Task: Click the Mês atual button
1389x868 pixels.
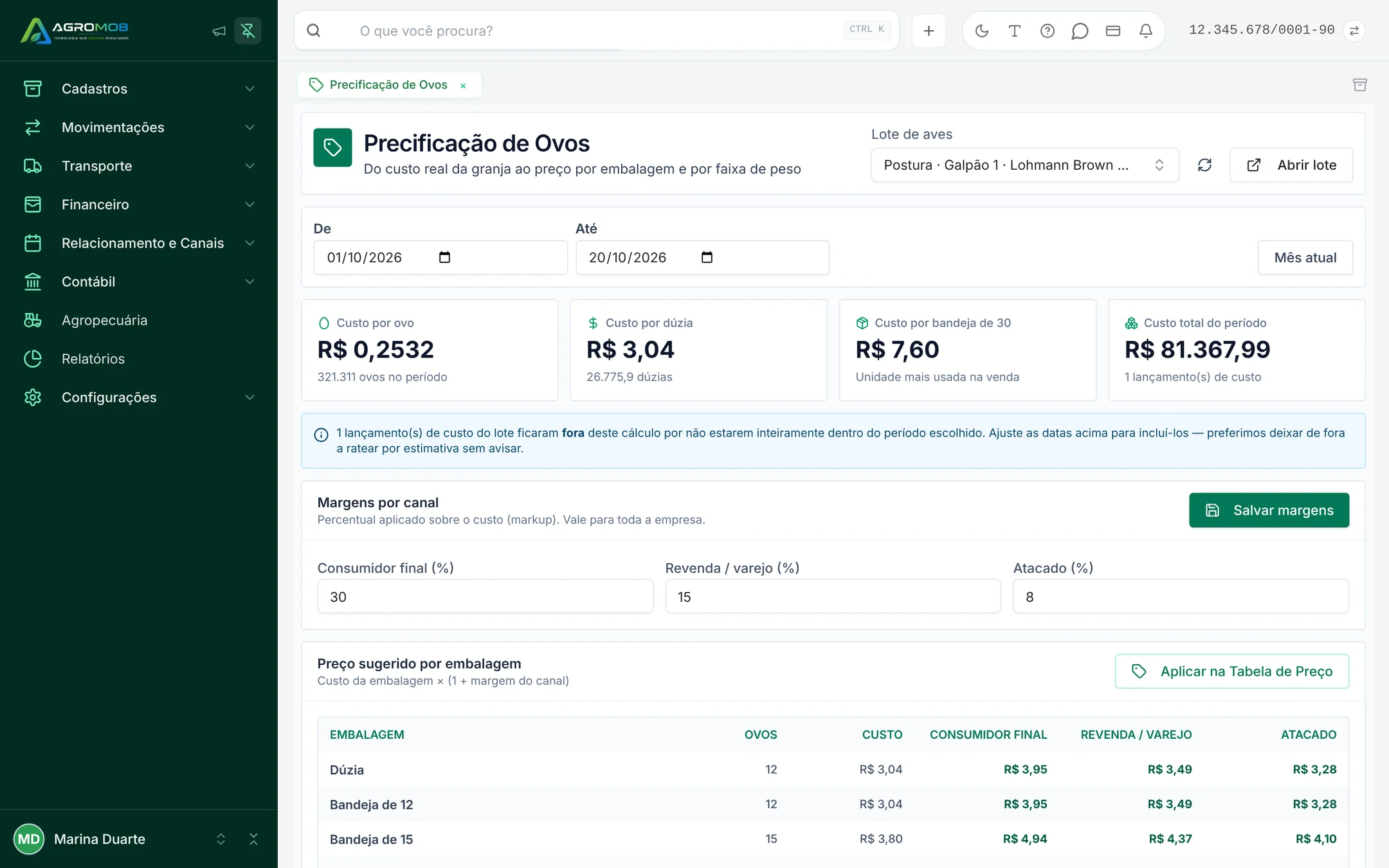Action: click(1305, 258)
